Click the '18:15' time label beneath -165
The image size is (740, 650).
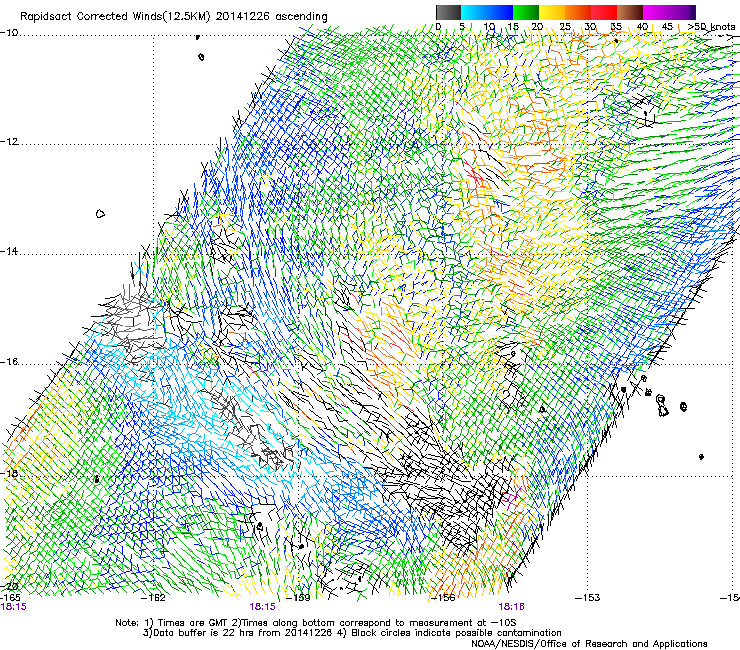13,607
